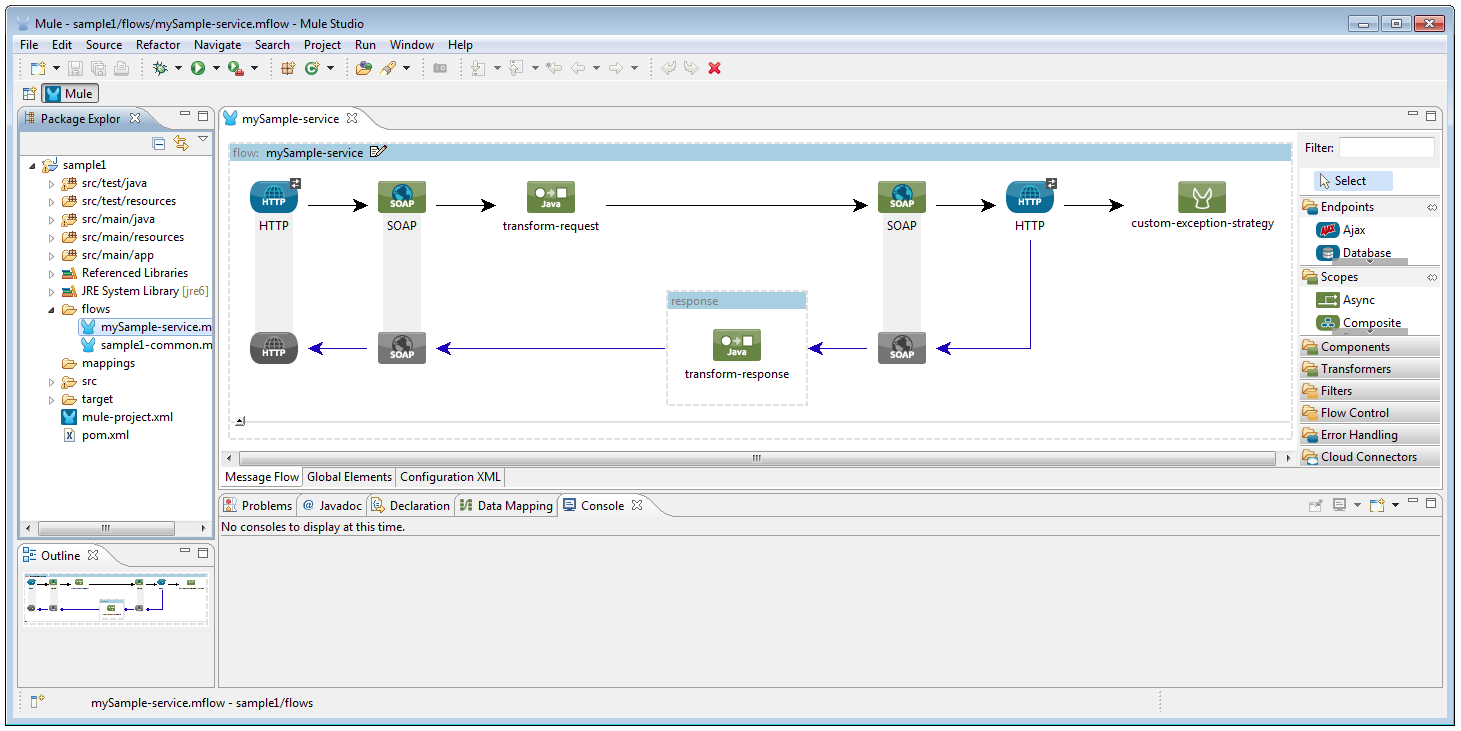Click the Package Explorer horizontal scrollbar
Viewport: 1461px width, 731px height.
[x=105, y=528]
